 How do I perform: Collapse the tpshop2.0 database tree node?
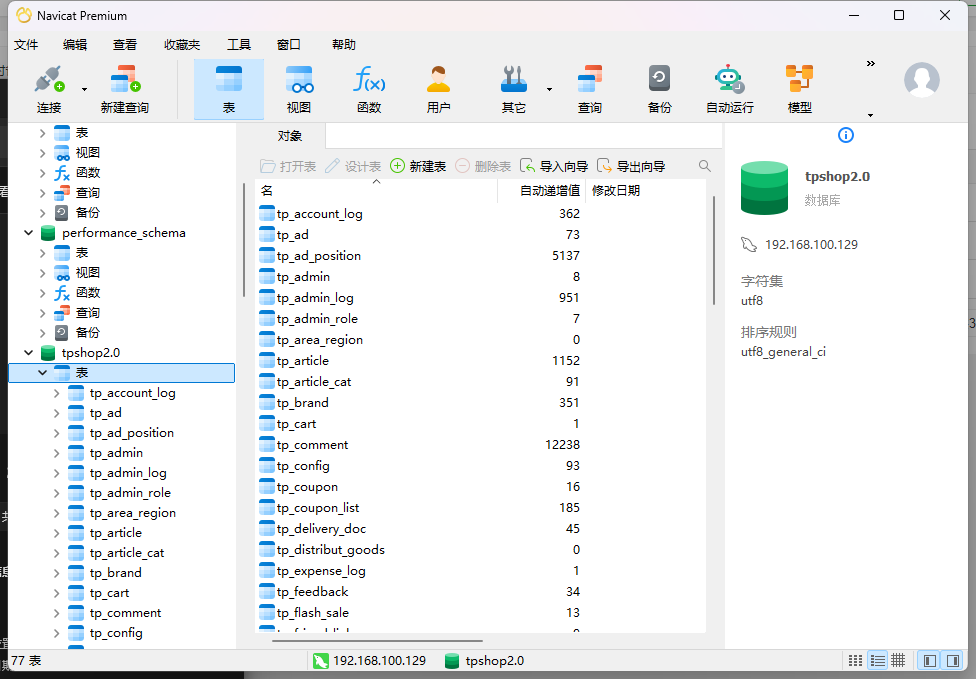tap(28, 353)
